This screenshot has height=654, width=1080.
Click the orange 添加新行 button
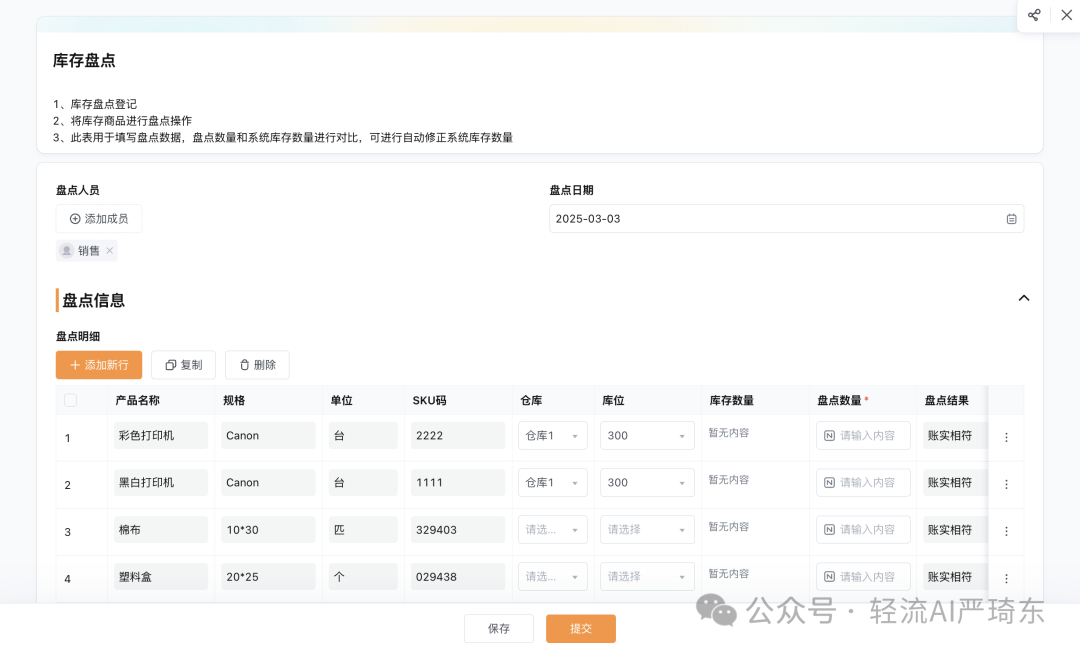(x=98, y=364)
